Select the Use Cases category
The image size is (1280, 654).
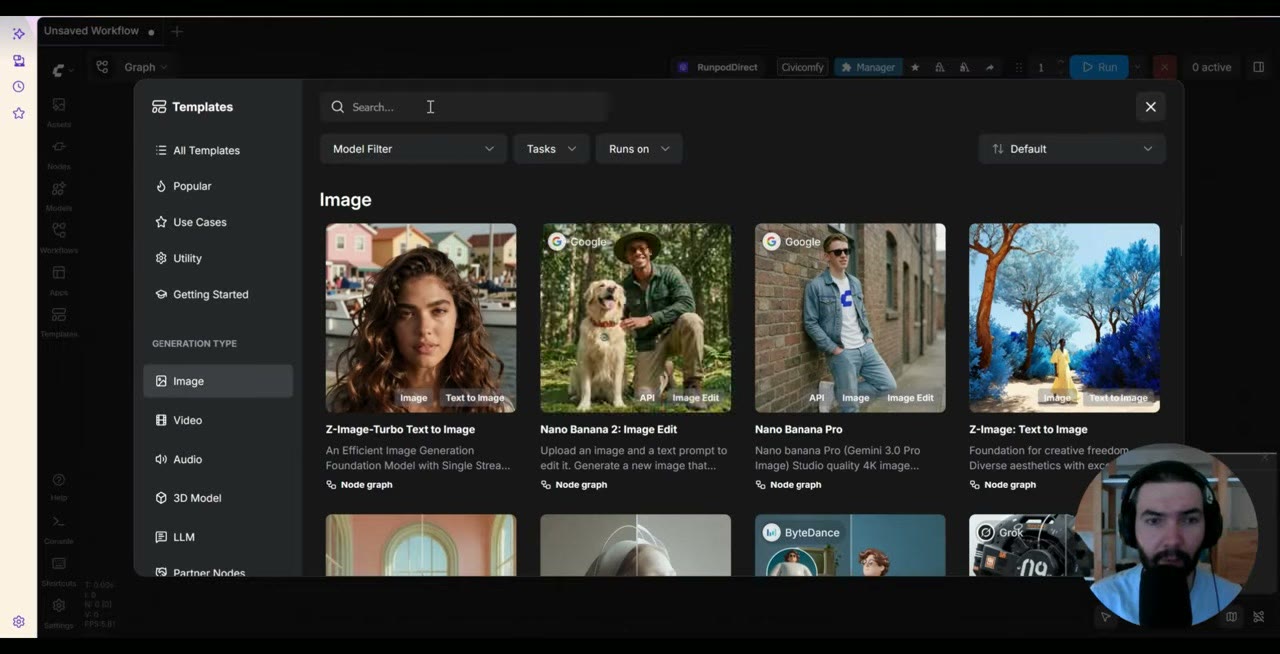tap(218, 222)
